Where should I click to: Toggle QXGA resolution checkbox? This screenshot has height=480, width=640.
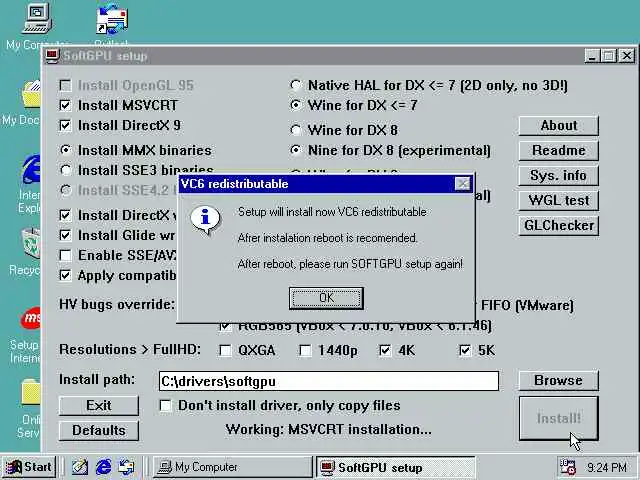point(225,351)
